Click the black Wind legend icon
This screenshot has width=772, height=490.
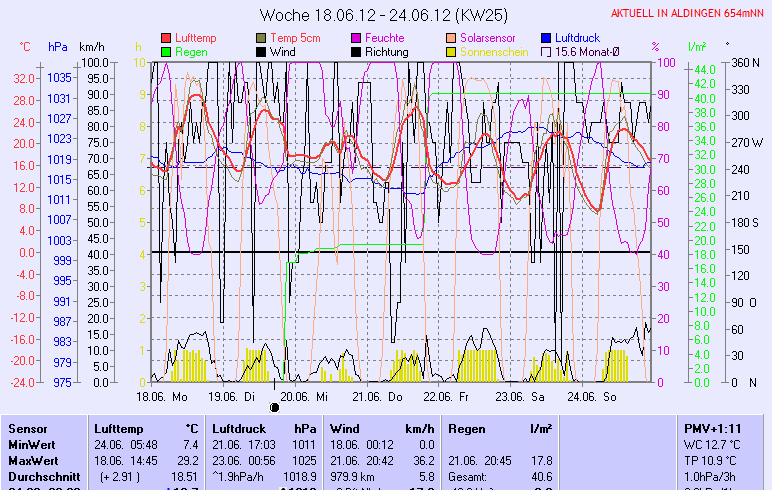pyautogui.click(x=262, y=51)
